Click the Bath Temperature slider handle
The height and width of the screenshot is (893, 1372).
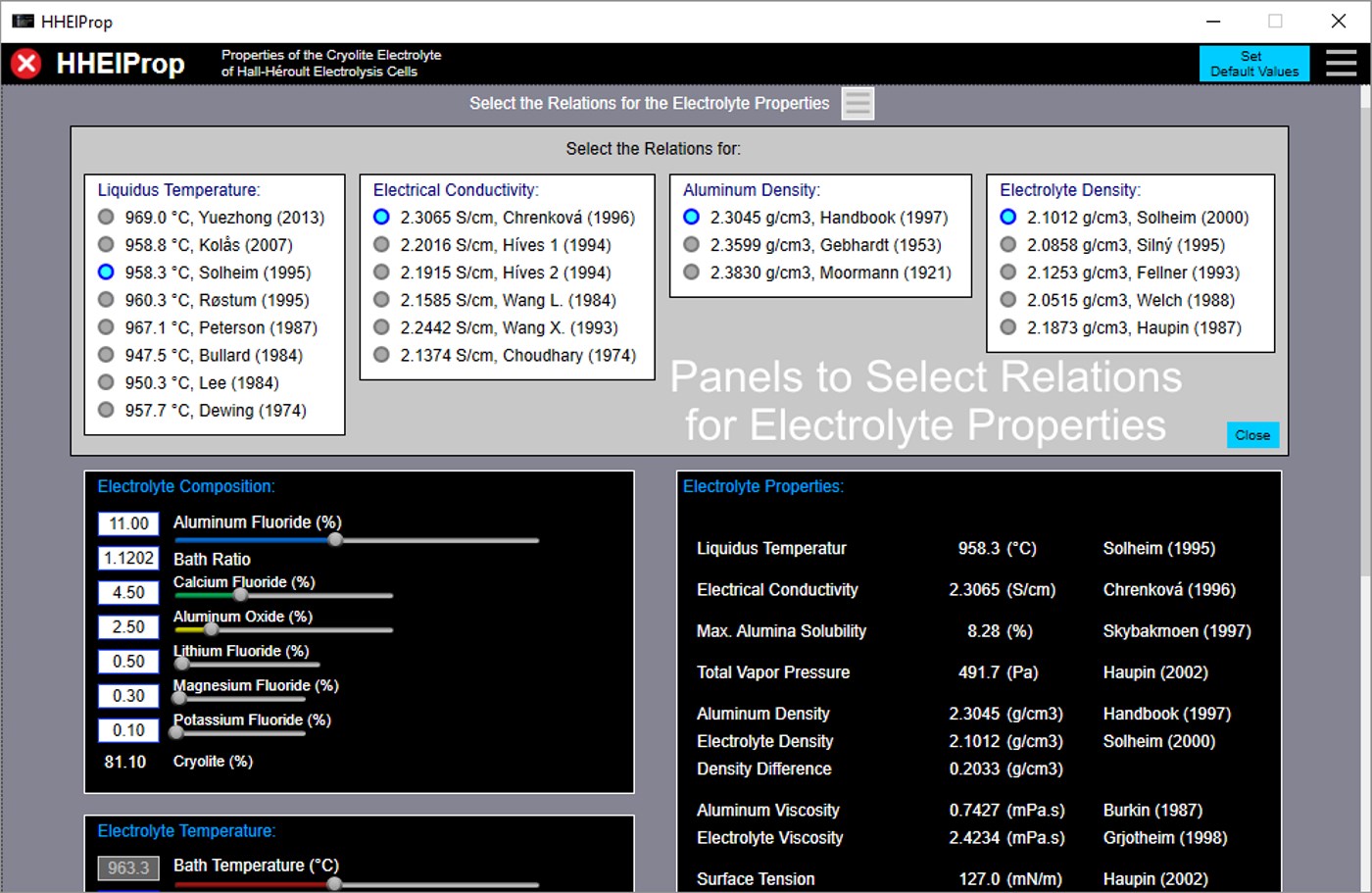tap(334, 883)
